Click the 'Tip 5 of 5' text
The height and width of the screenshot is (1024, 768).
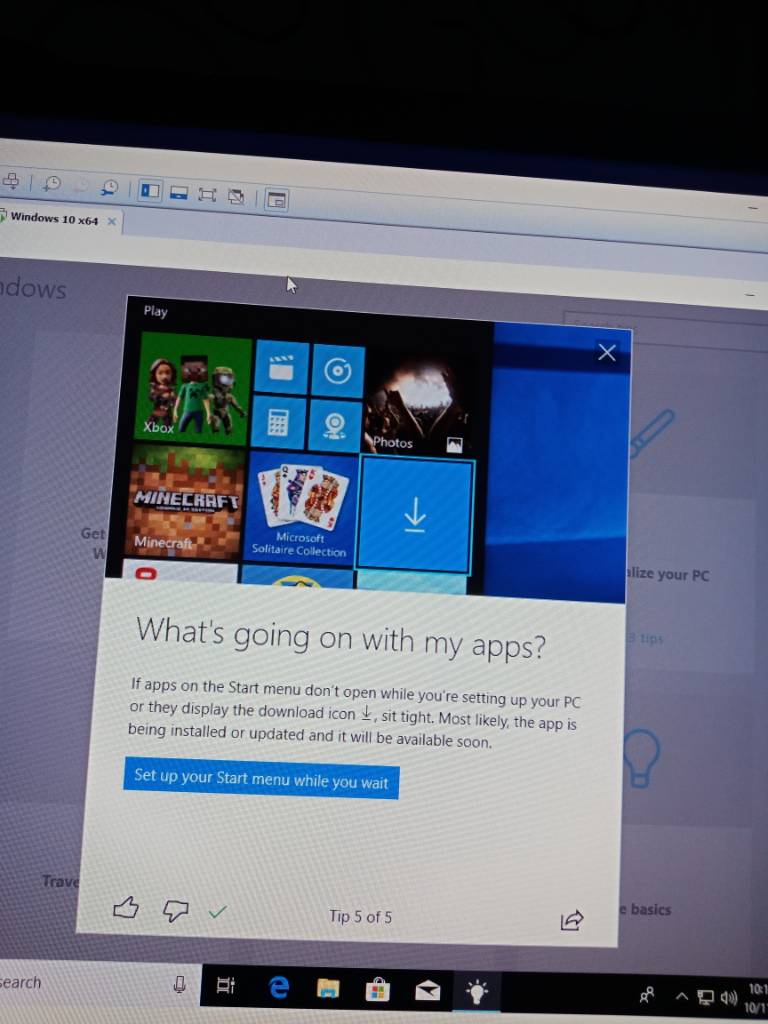tap(360, 917)
